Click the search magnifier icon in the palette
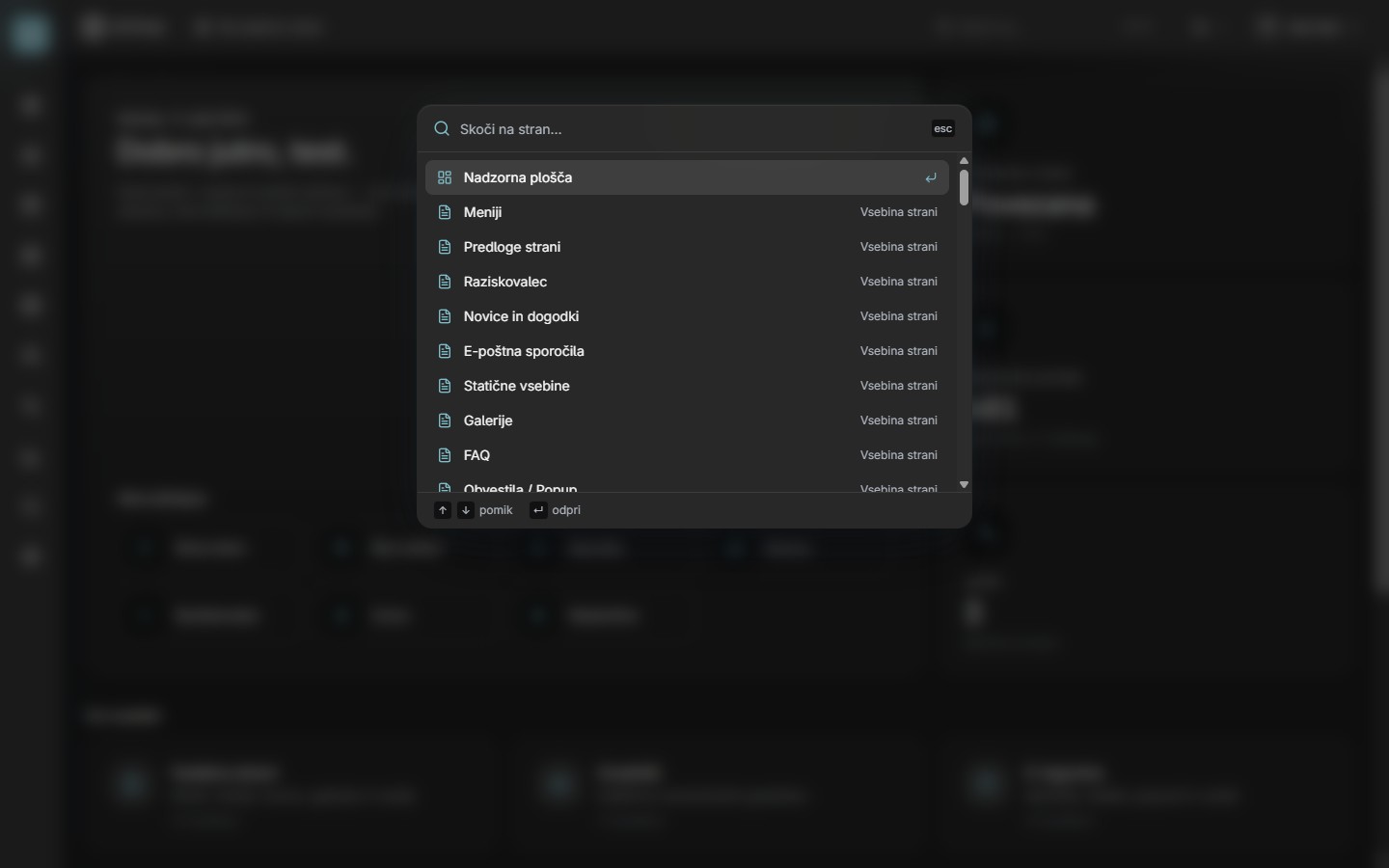The height and width of the screenshot is (868, 1389). point(442,128)
